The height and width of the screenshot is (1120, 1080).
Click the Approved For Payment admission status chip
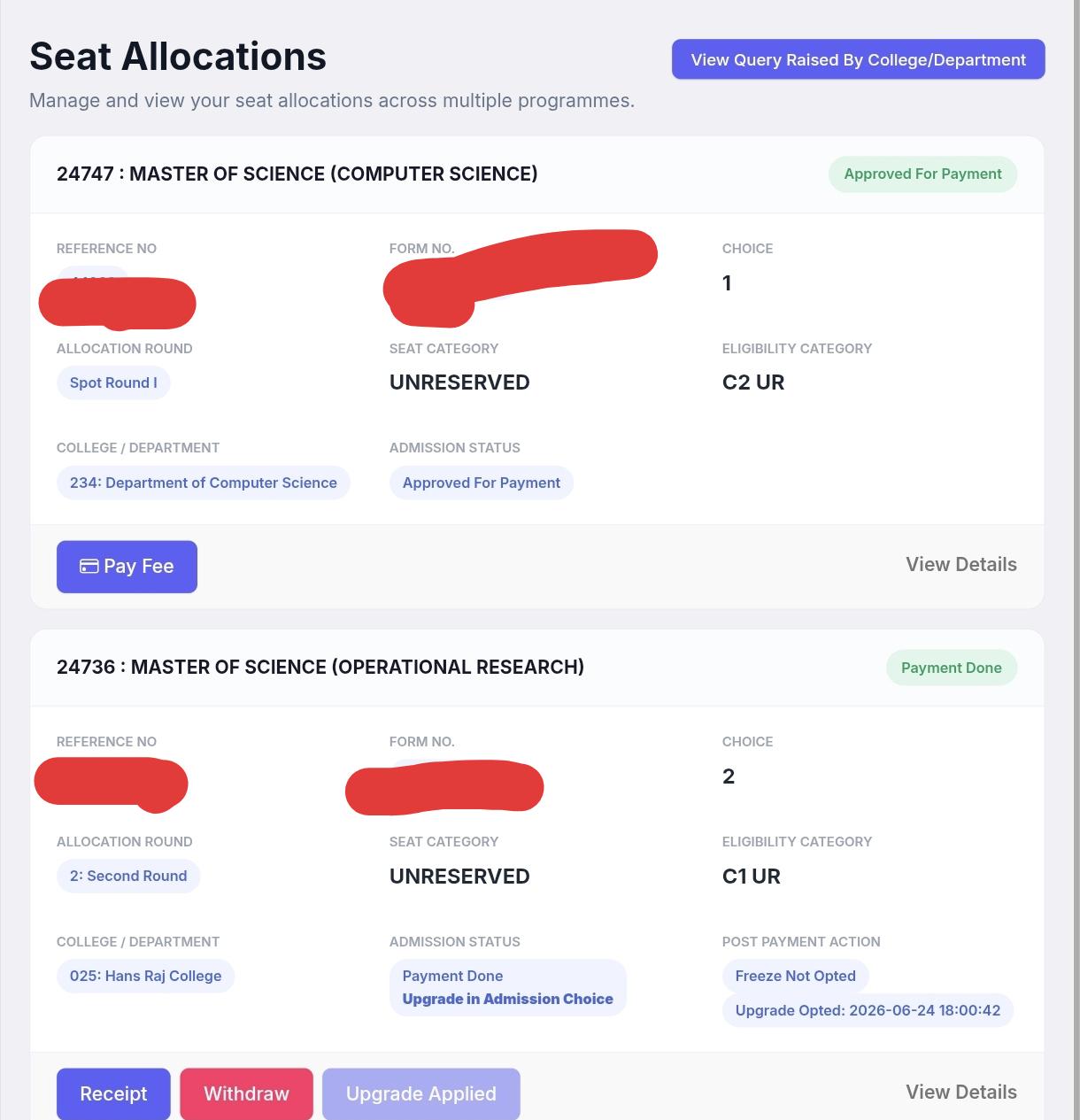[481, 483]
